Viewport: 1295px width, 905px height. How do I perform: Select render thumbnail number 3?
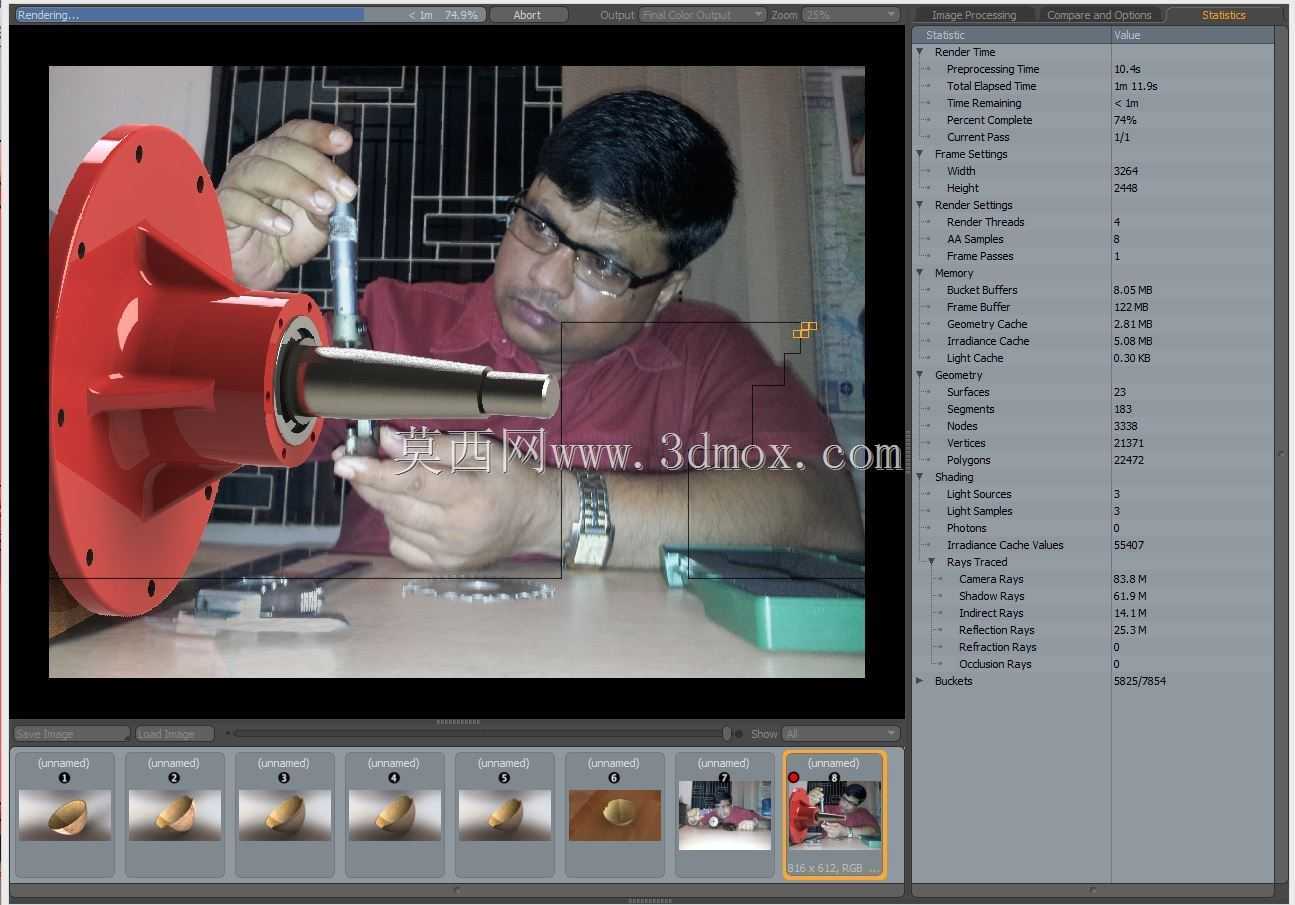pyautogui.click(x=285, y=815)
